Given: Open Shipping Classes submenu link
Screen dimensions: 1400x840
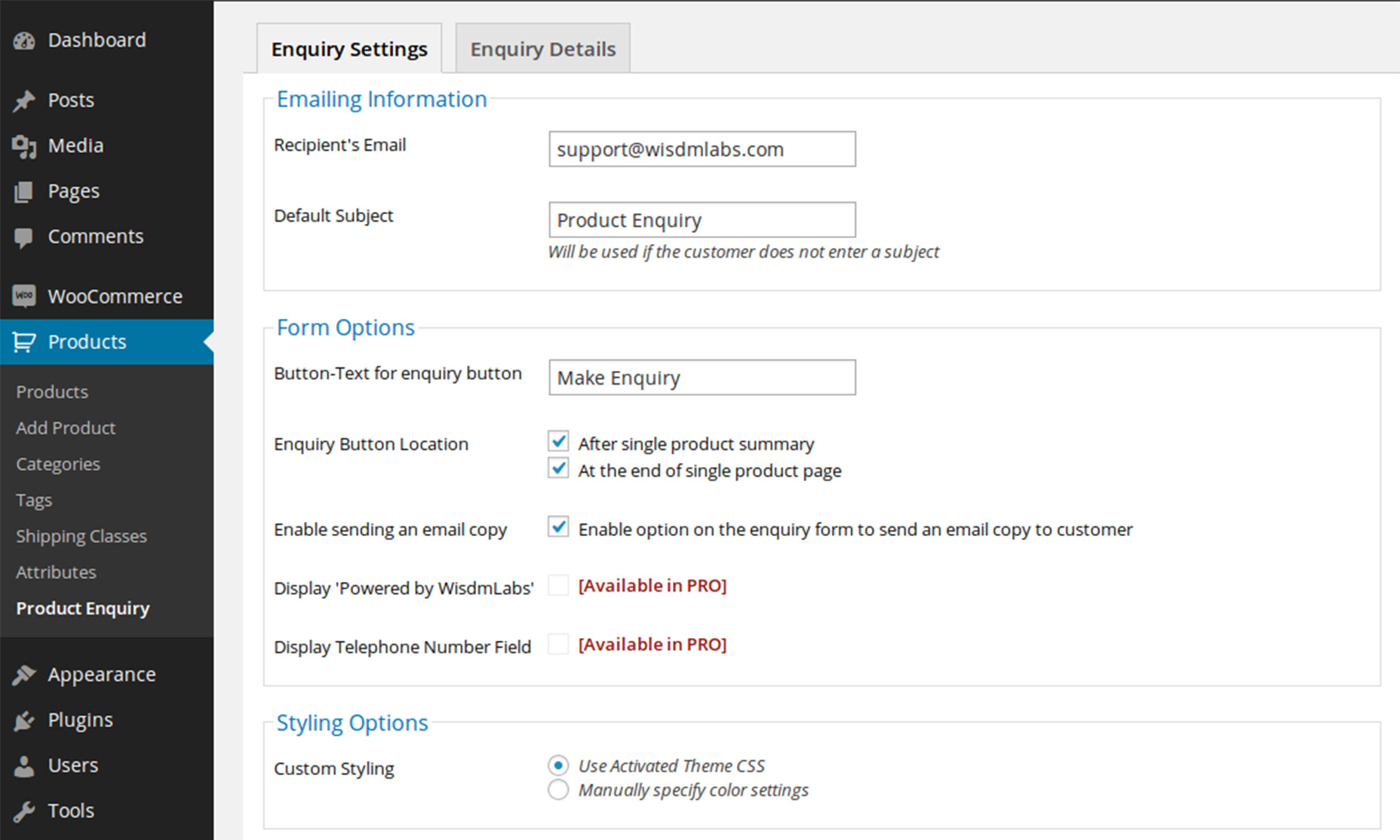Looking at the screenshot, I should 81,536.
